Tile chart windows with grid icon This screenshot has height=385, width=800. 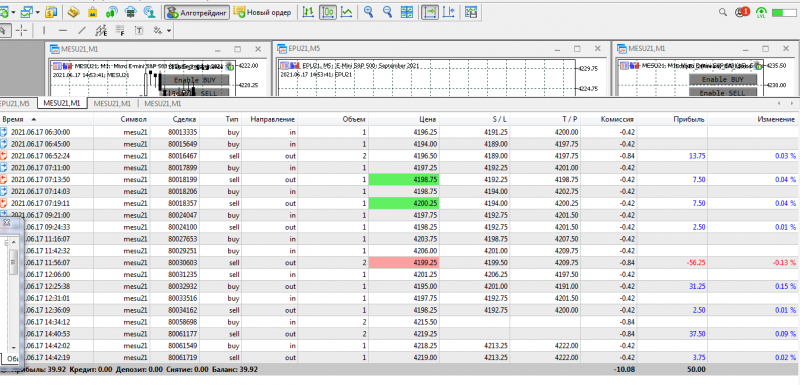(407, 12)
